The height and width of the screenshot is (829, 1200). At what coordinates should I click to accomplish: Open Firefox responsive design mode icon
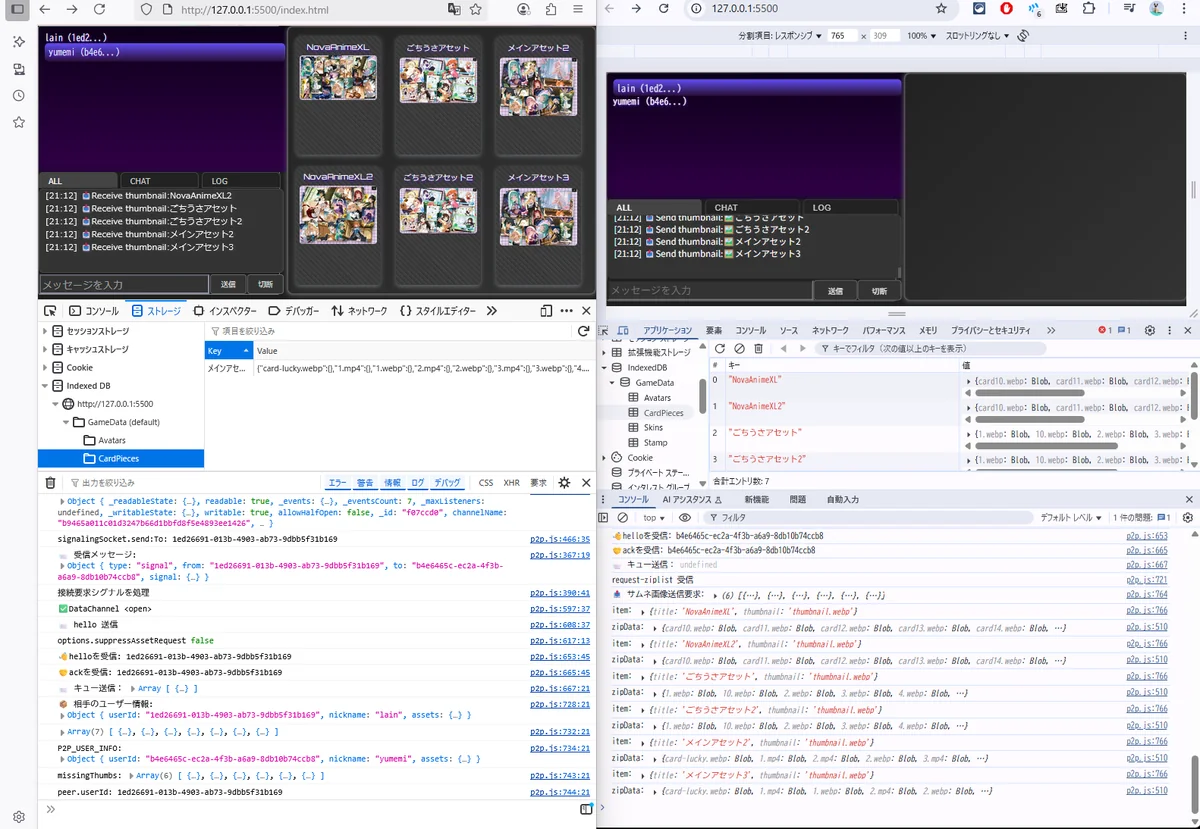[x=544, y=311]
